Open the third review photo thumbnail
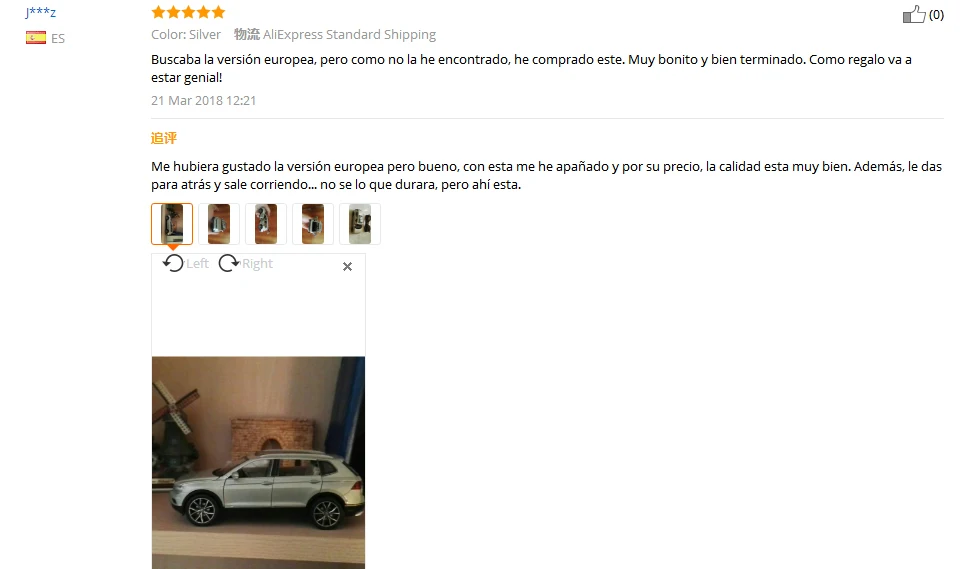The image size is (966, 569). [266, 224]
